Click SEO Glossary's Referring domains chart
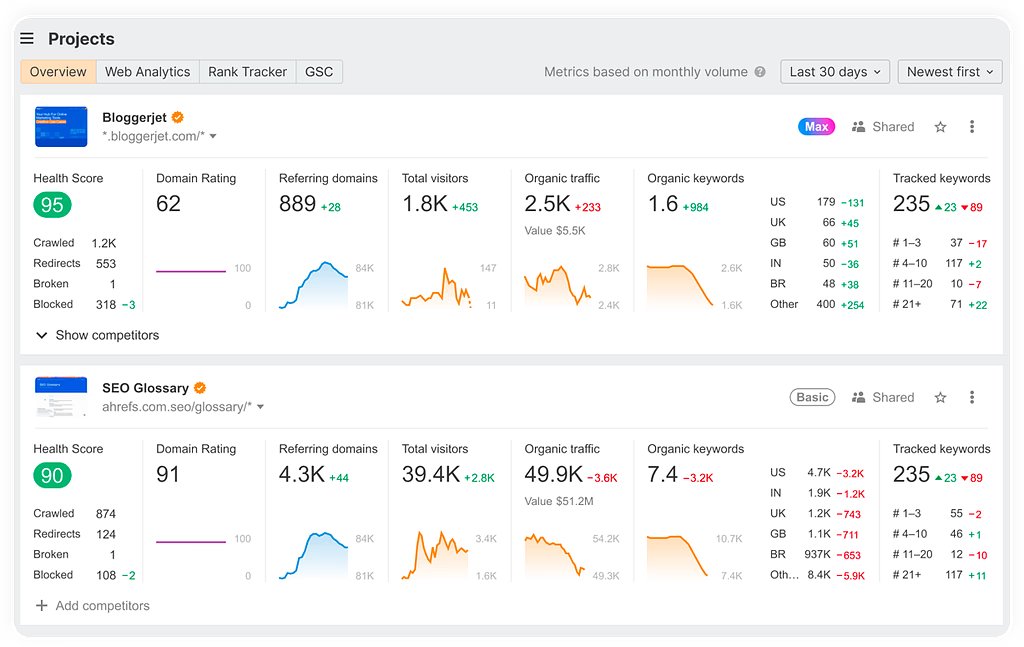Image resolution: width=1024 pixels, height=647 pixels. pos(313,556)
